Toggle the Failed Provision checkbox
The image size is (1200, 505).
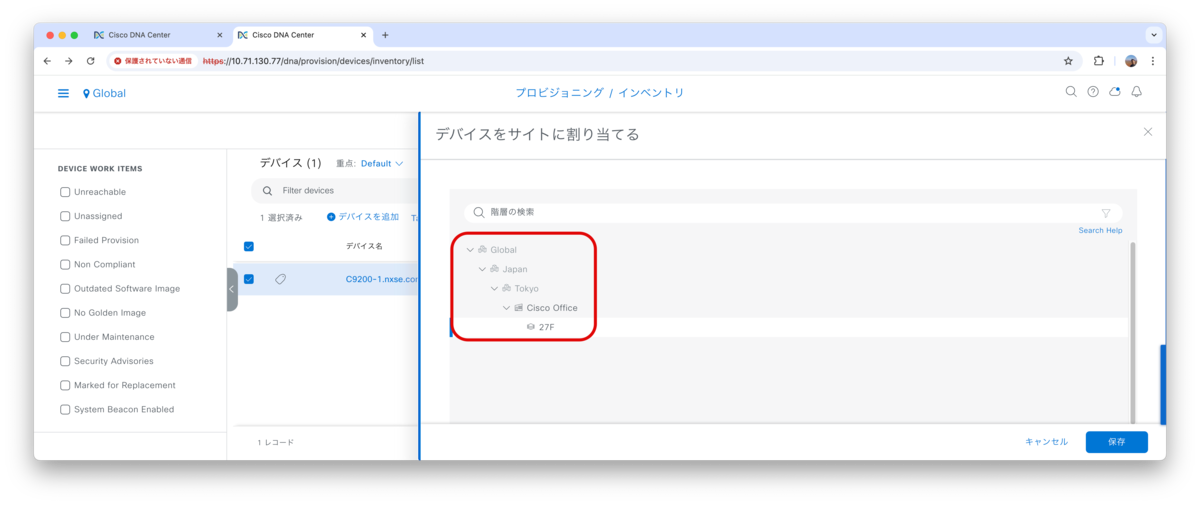pos(65,240)
